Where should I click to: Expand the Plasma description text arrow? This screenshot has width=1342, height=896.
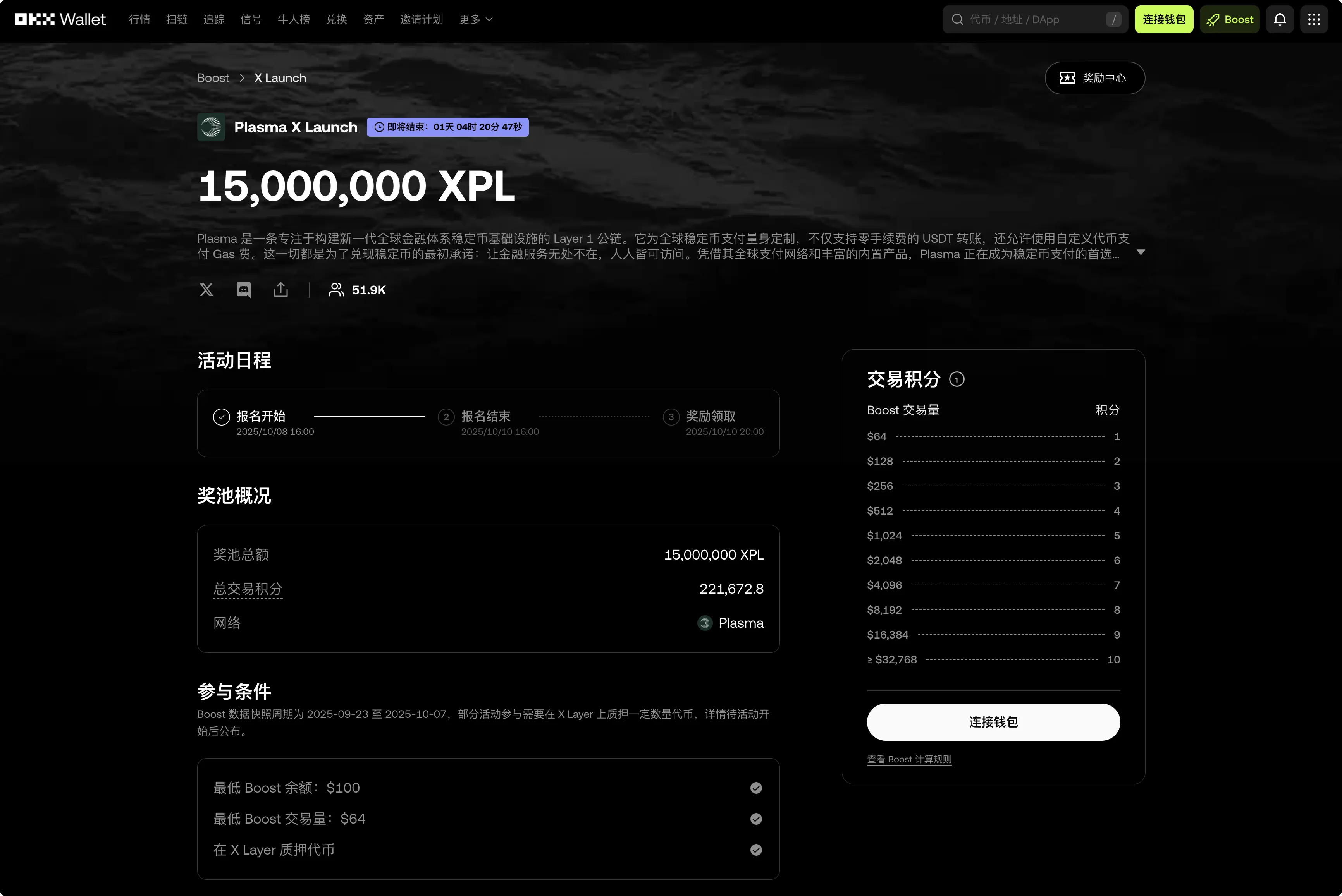[x=1140, y=252]
